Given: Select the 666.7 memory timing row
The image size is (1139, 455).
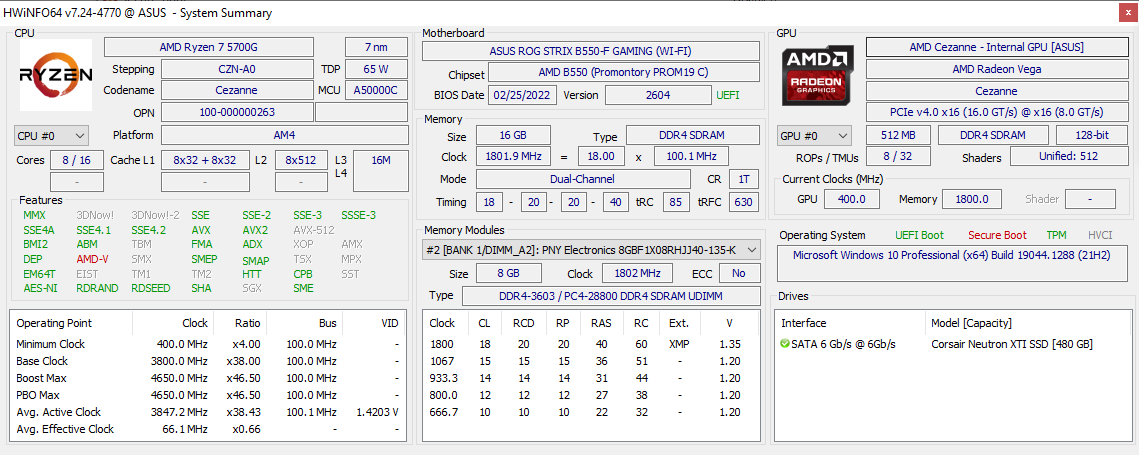Looking at the screenshot, I should pos(592,412).
